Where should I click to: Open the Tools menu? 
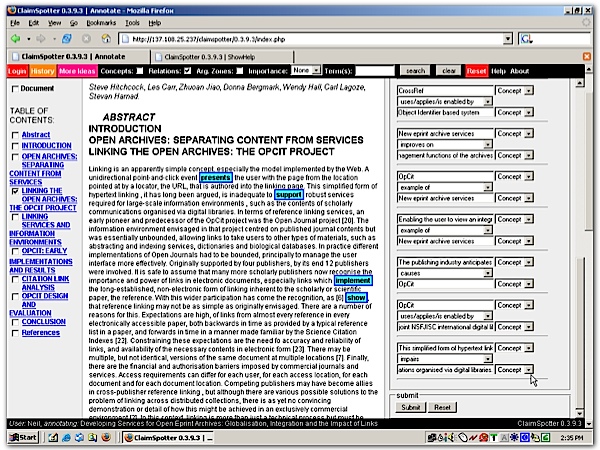pyautogui.click(x=132, y=23)
